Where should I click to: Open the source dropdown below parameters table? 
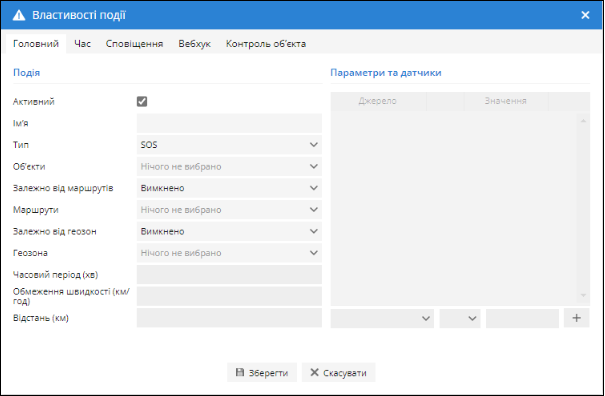point(382,318)
